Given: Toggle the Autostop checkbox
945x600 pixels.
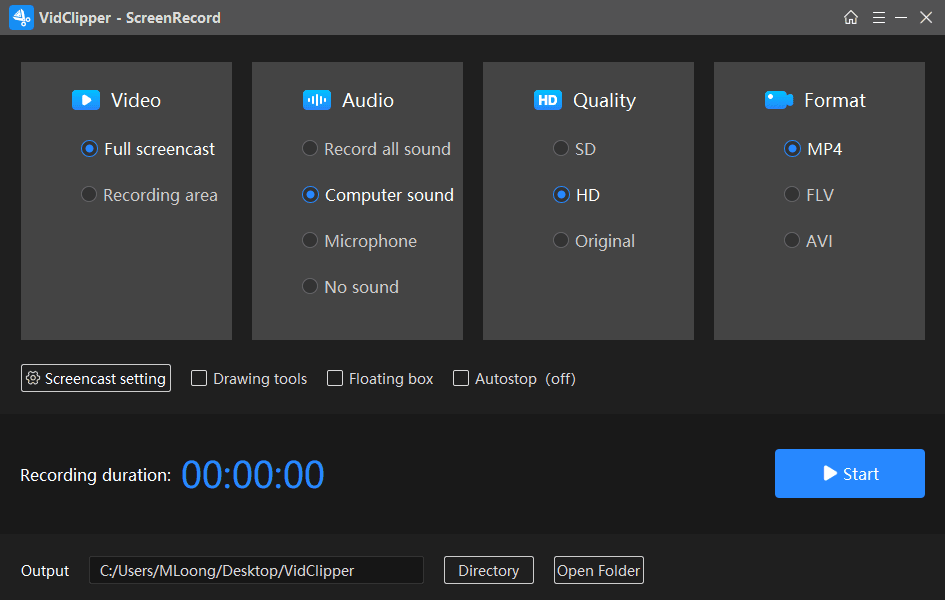Looking at the screenshot, I should coord(460,378).
